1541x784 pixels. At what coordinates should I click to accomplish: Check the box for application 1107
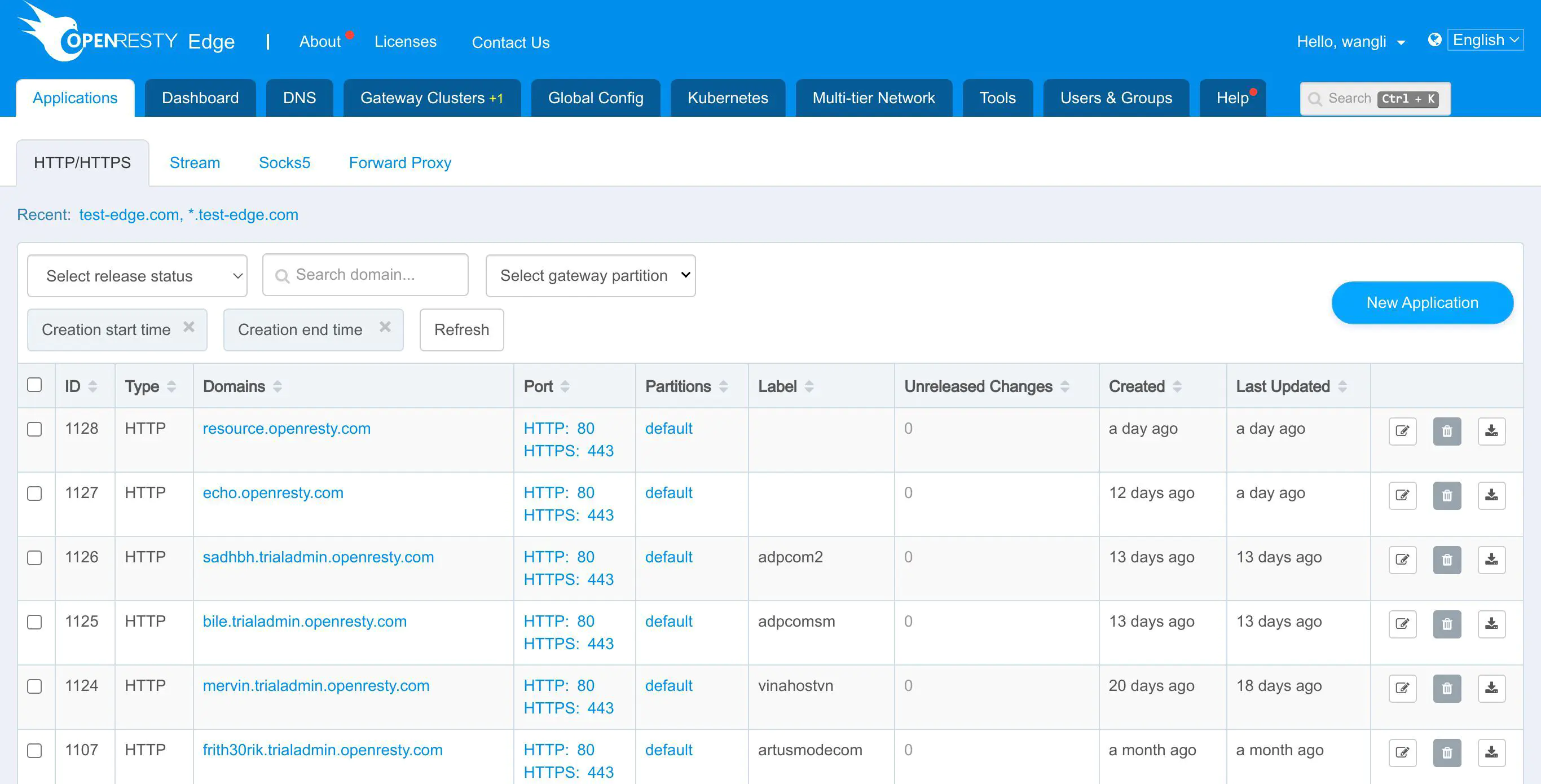[x=35, y=751]
